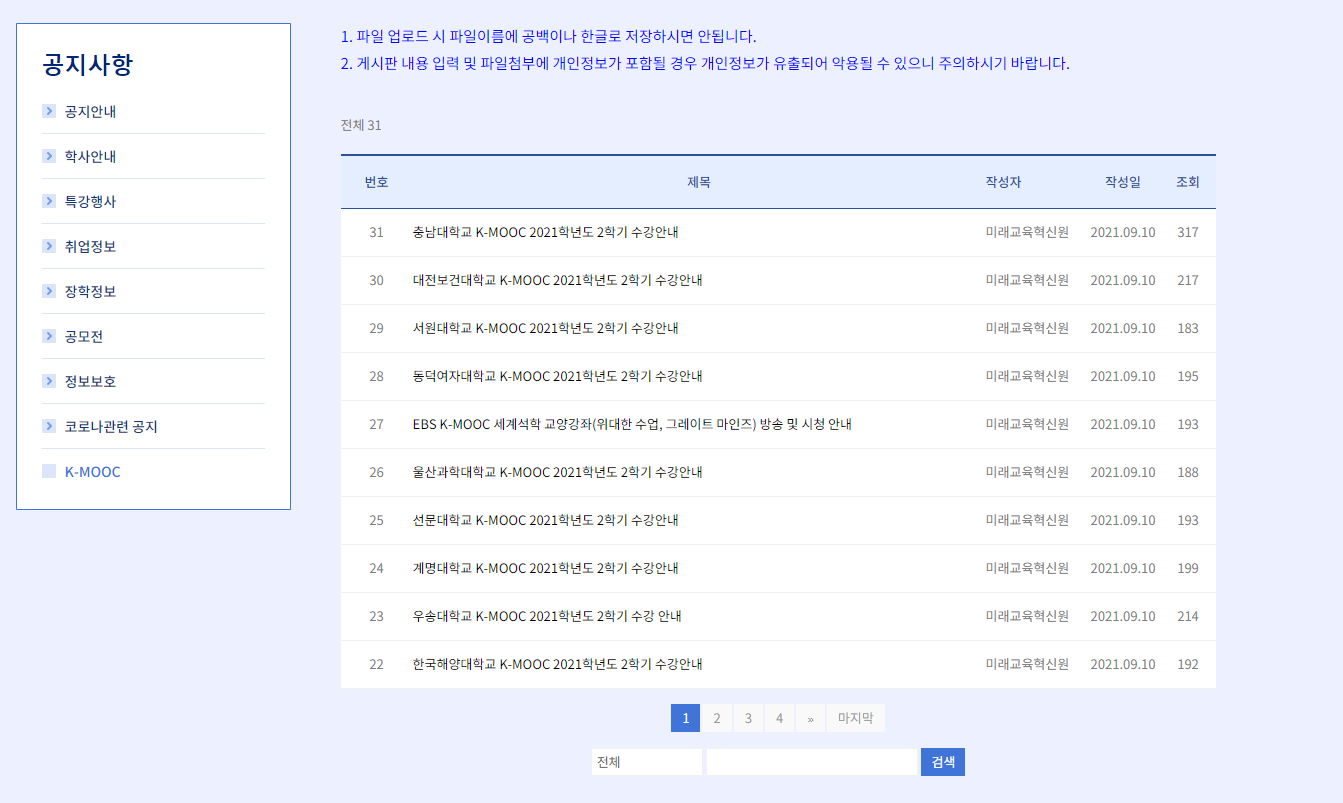The height and width of the screenshot is (803, 1343).
Task: Go to page 4
Action: click(779, 718)
